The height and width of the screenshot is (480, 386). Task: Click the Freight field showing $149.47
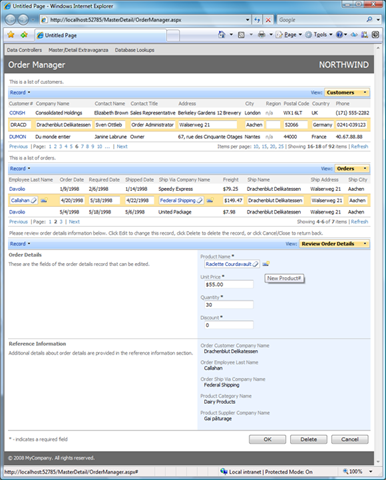pos(233,200)
